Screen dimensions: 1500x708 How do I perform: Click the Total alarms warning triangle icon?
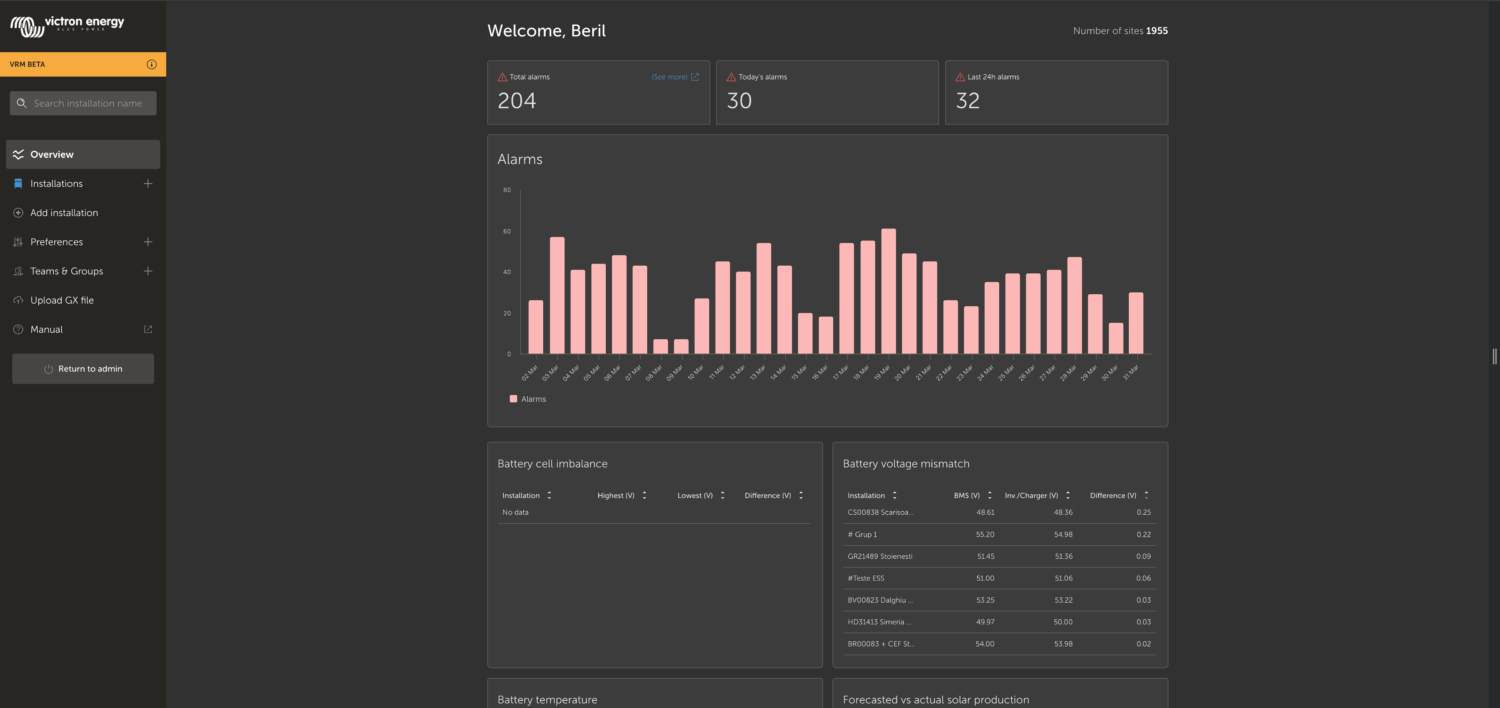coord(501,76)
